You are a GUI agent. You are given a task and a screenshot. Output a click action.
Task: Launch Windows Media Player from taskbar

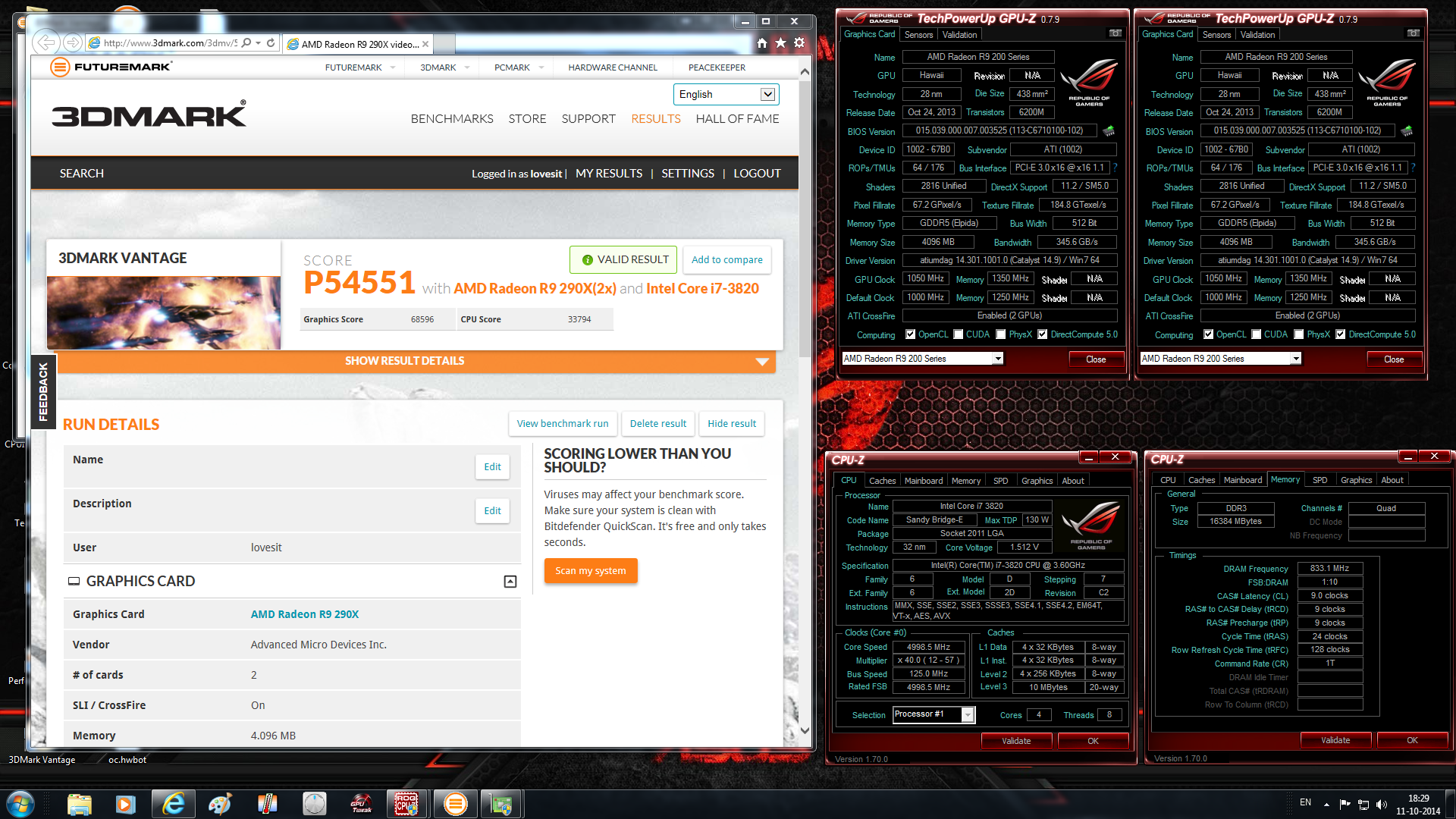pyautogui.click(x=126, y=804)
